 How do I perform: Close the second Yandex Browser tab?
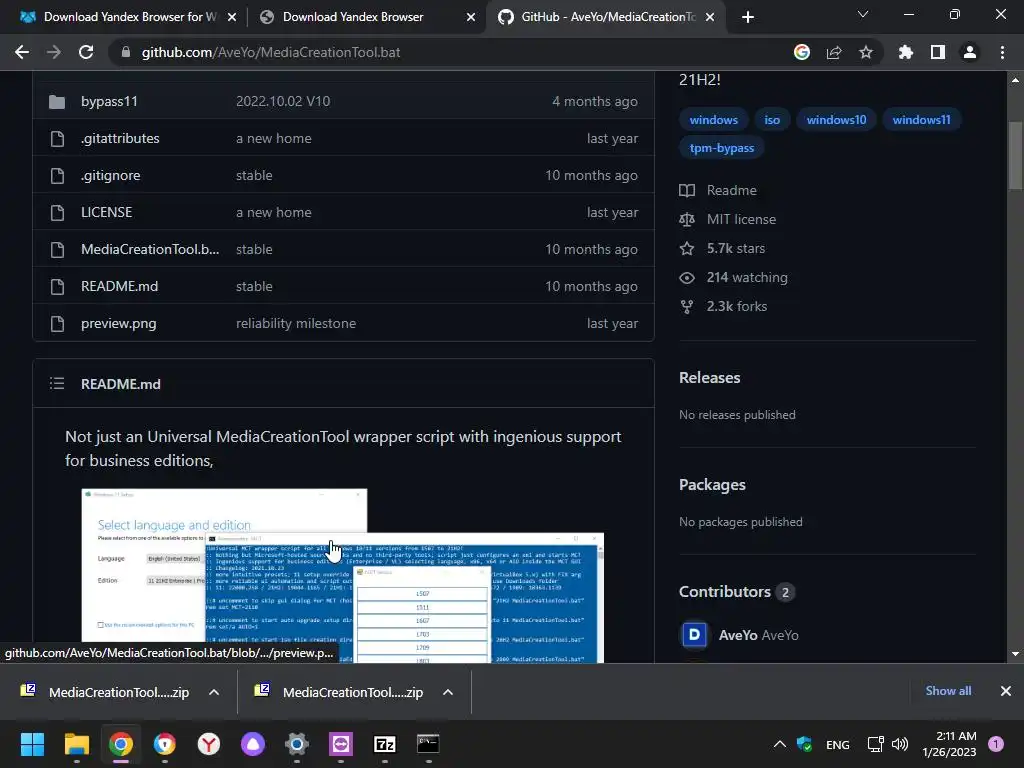pyautogui.click(x=471, y=18)
